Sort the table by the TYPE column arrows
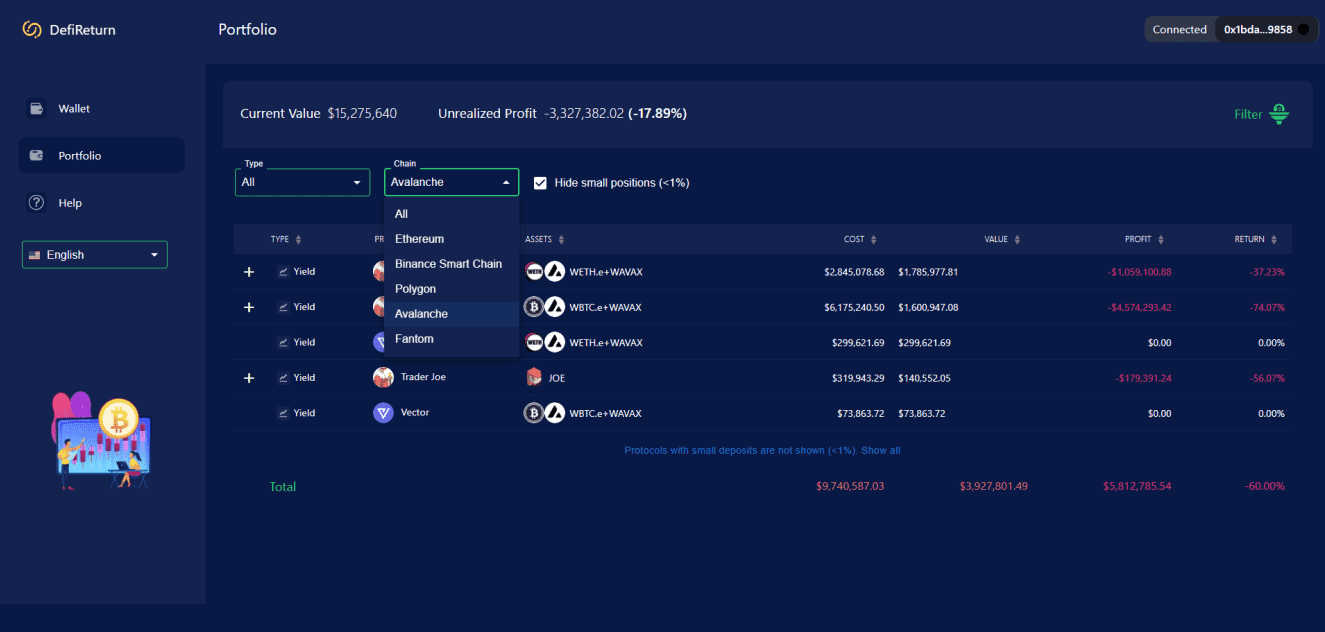The height and width of the screenshot is (632, 1325). (x=298, y=240)
